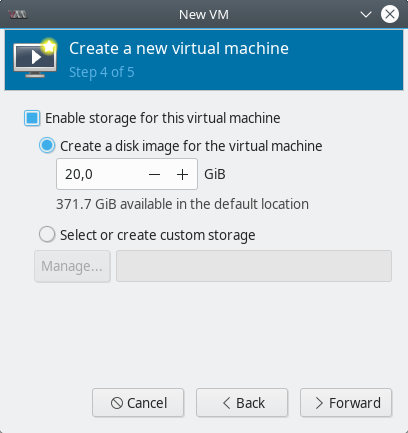Decrease disk size with the minus button
This screenshot has width=408, height=433.
click(x=155, y=174)
